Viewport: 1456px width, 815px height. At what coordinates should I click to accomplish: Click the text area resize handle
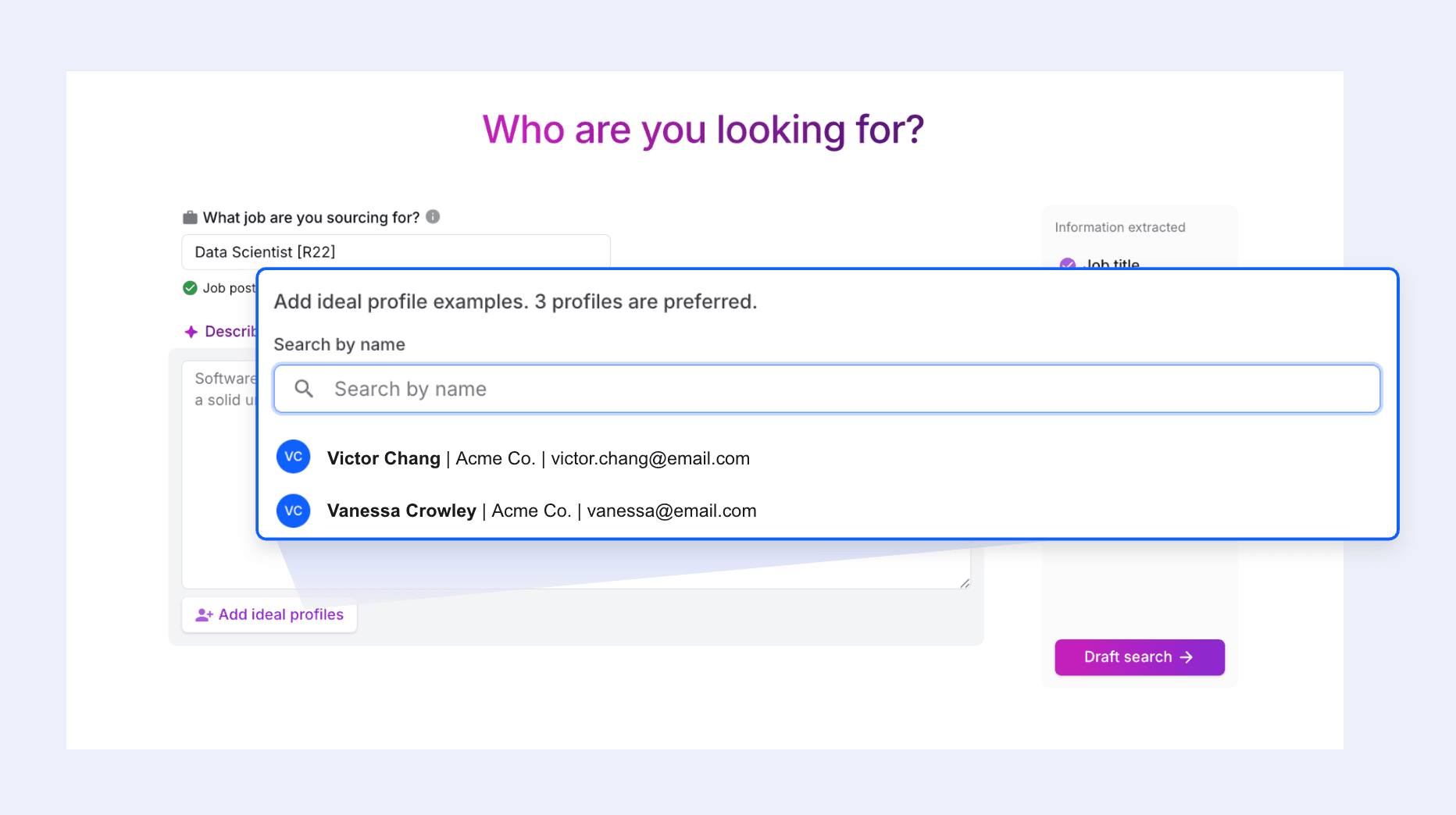(965, 583)
